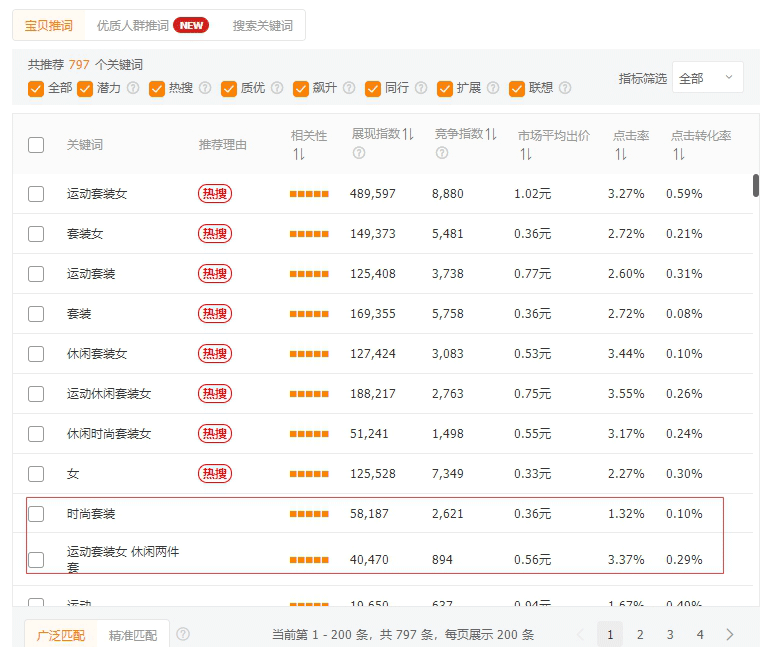
Task: Click help icon next to 热搜 filter
Action: [205, 88]
